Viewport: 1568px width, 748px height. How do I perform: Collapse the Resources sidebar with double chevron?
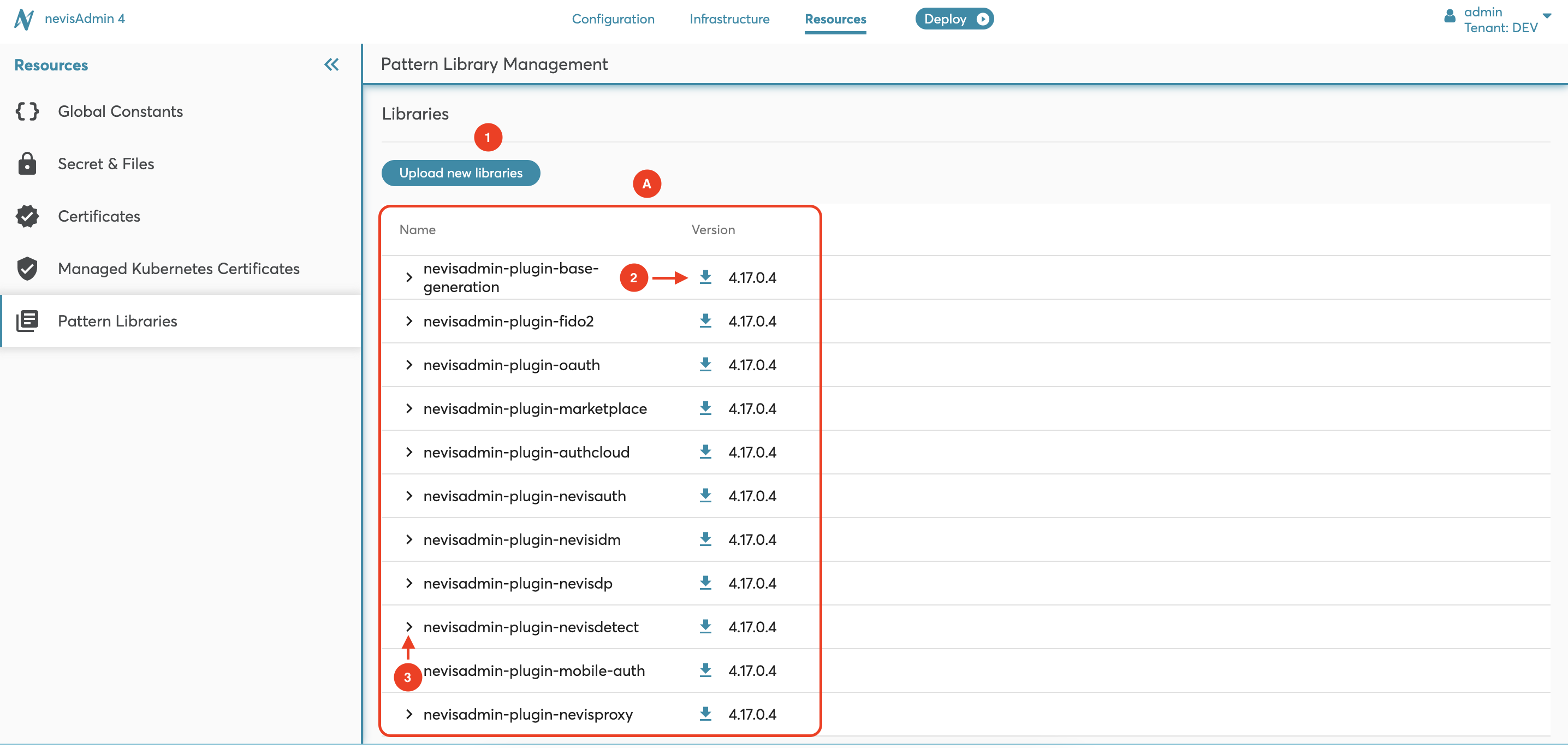(x=331, y=64)
